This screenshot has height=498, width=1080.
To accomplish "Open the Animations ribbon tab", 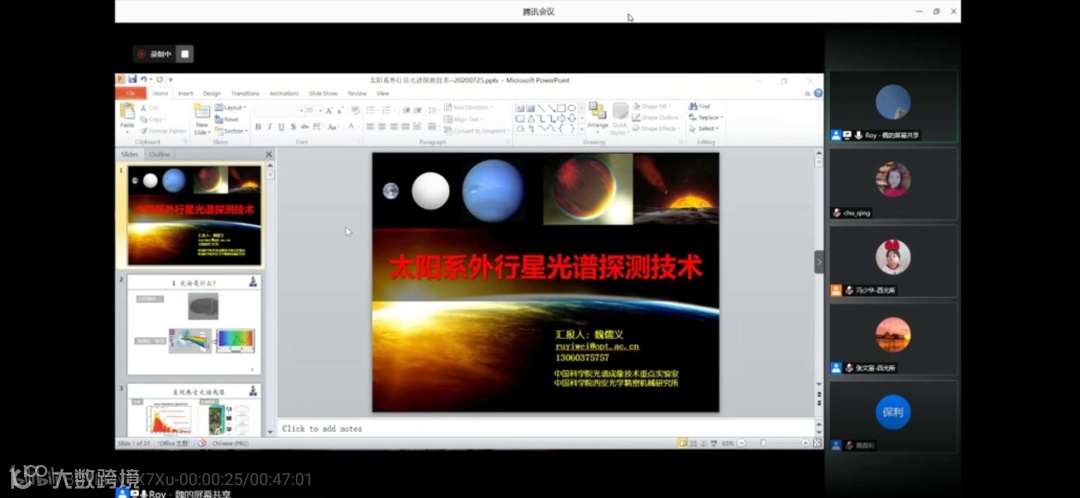I will [284, 94].
